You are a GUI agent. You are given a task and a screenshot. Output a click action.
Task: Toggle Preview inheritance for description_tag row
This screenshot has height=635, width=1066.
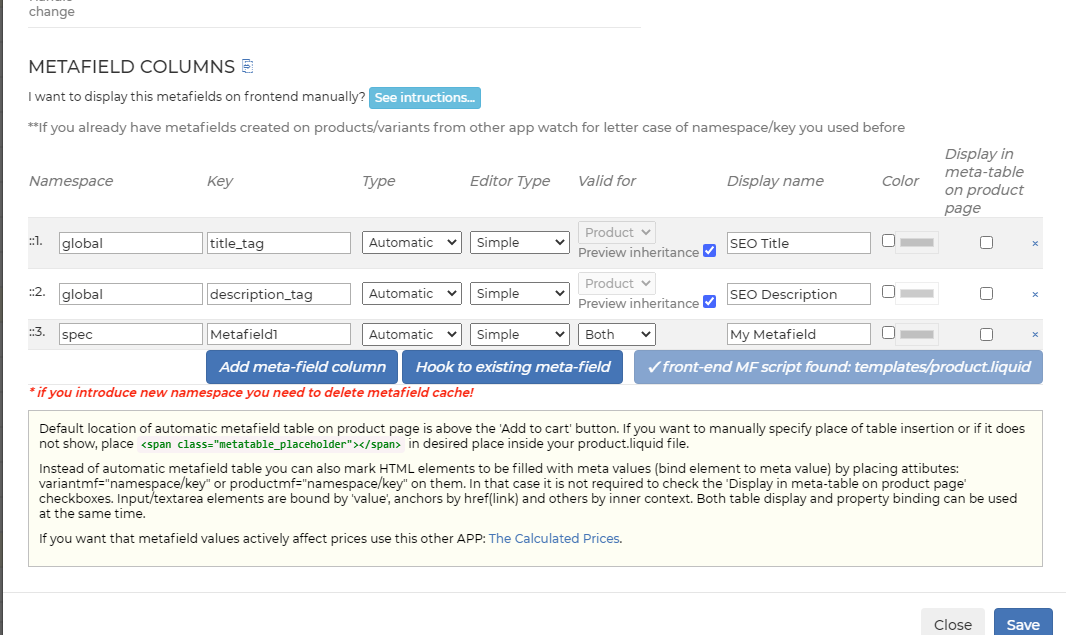(x=709, y=302)
